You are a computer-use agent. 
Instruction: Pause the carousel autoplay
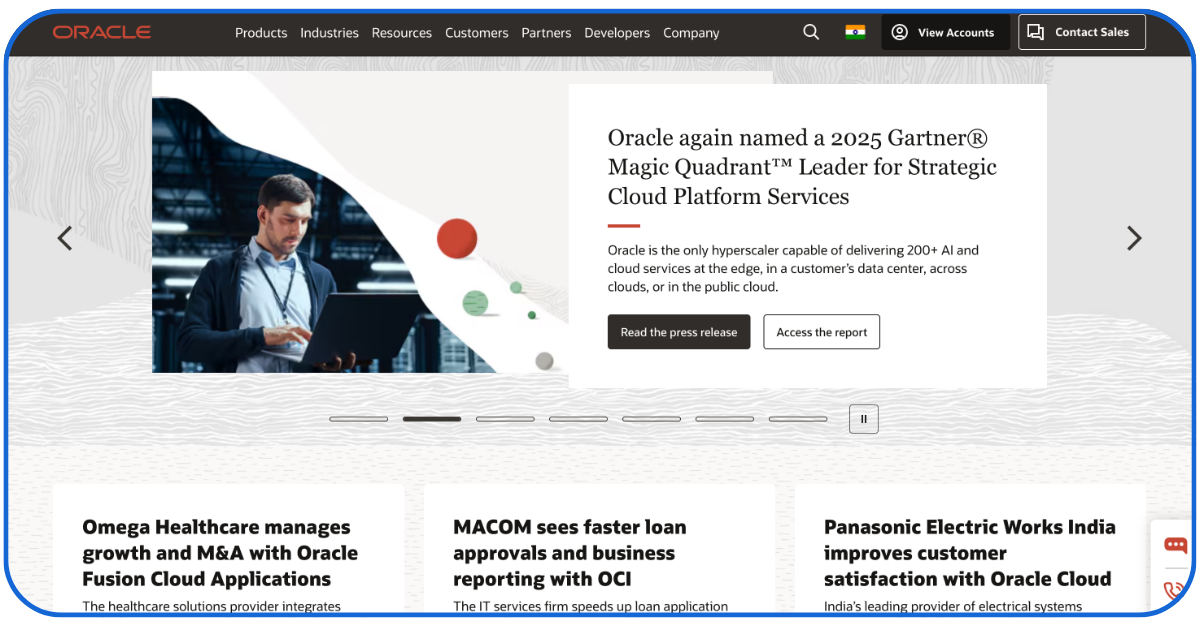coord(864,419)
